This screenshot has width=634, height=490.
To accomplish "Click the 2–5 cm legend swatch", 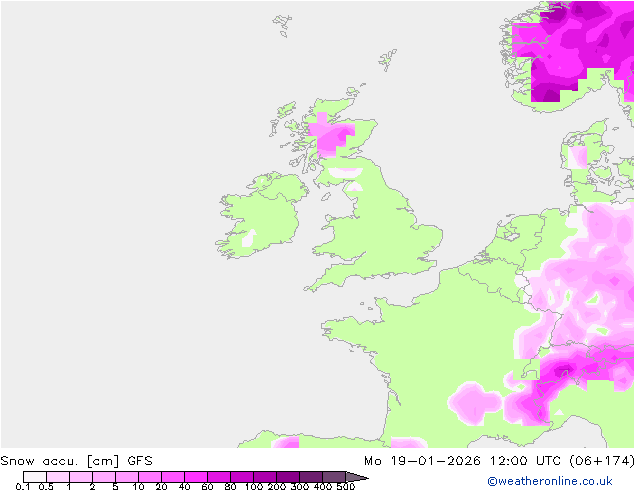I will (x=104, y=477).
